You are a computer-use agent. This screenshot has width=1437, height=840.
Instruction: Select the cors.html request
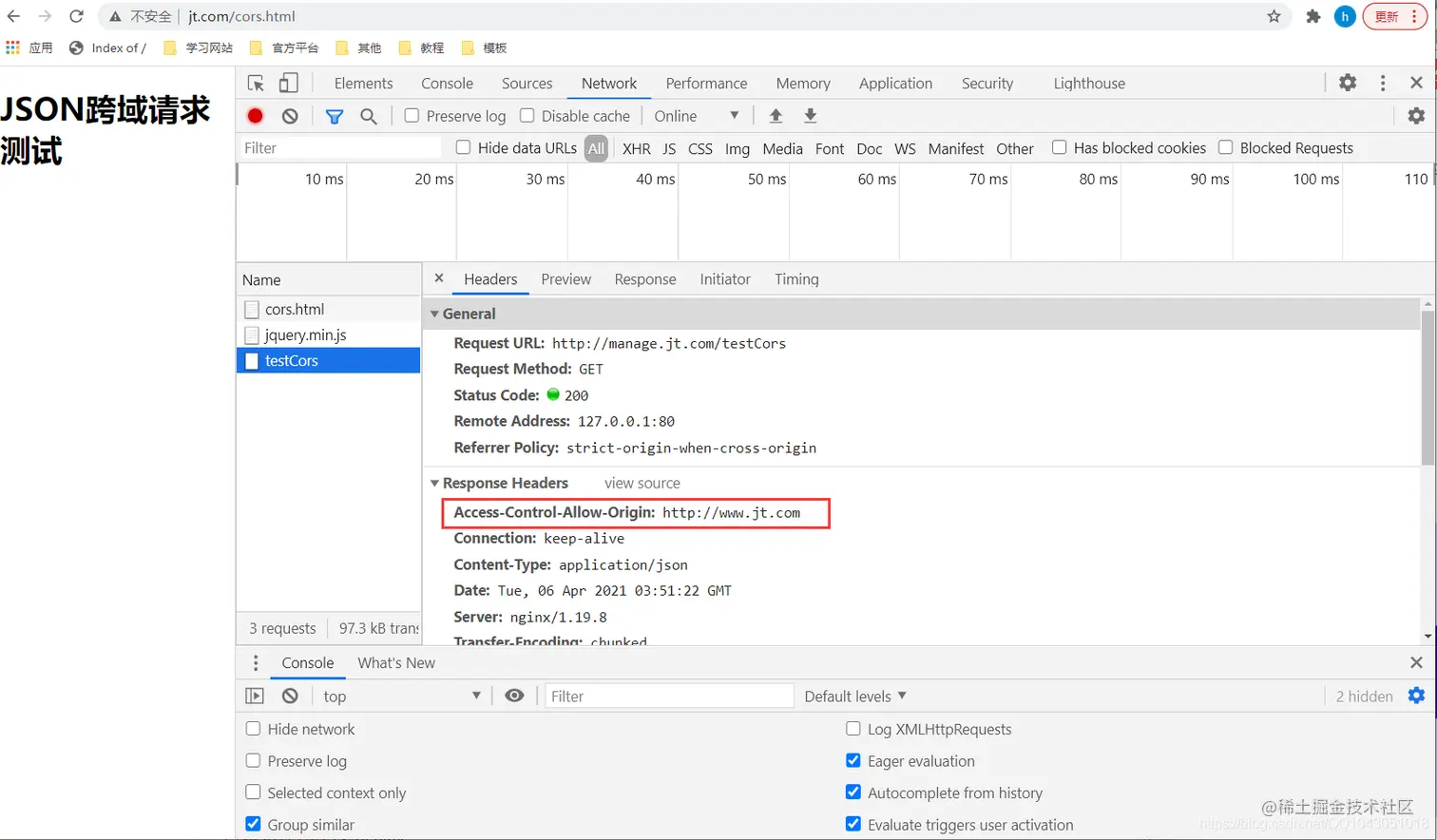pos(328,309)
